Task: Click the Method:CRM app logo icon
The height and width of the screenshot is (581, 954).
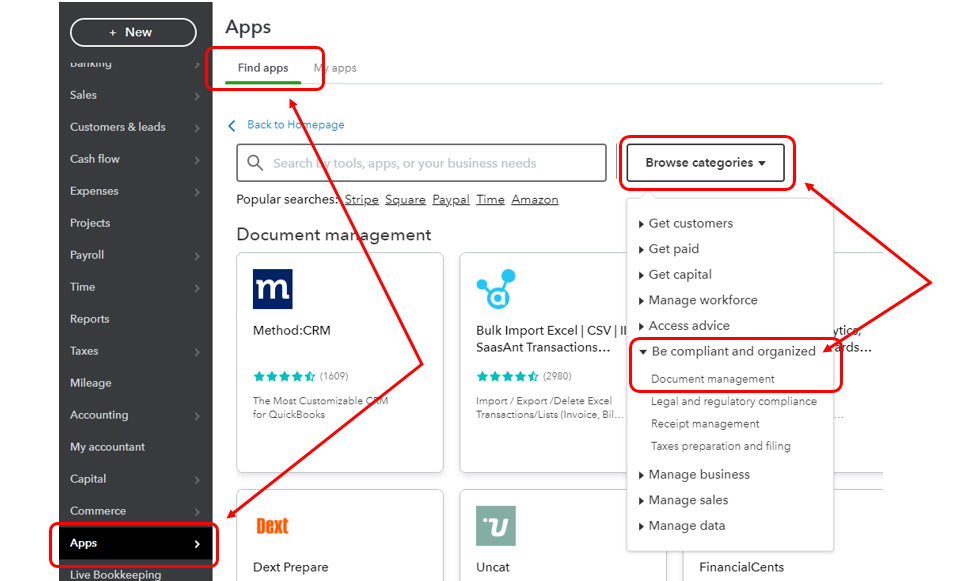Action: coord(272,289)
